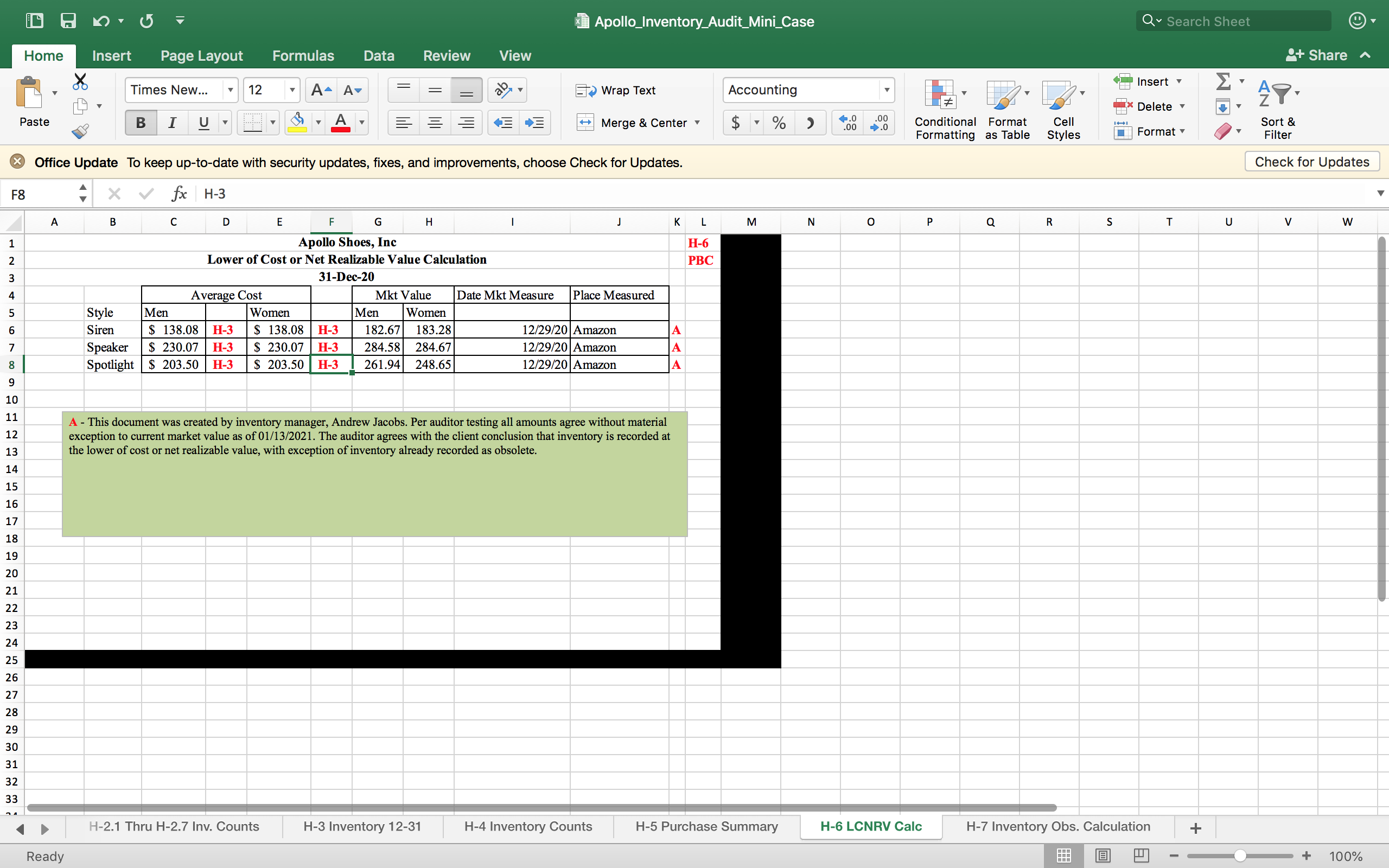The image size is (1389, 868).
Task: Click the Check for Updates button
Action: 1311,162
